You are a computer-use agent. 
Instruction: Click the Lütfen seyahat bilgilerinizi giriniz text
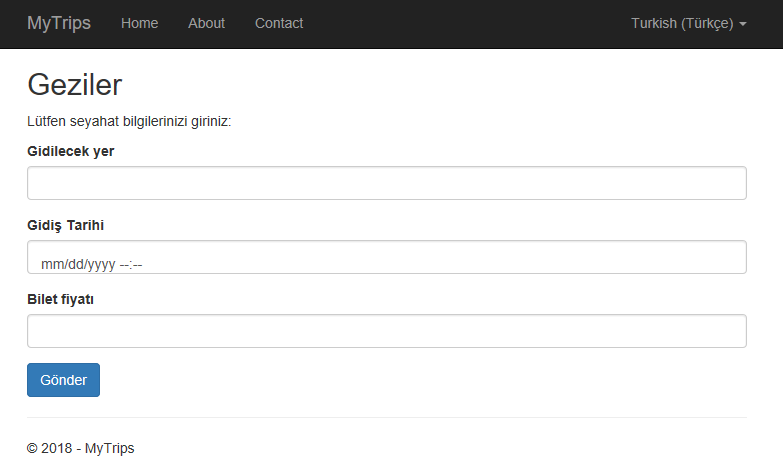point(129,122)
